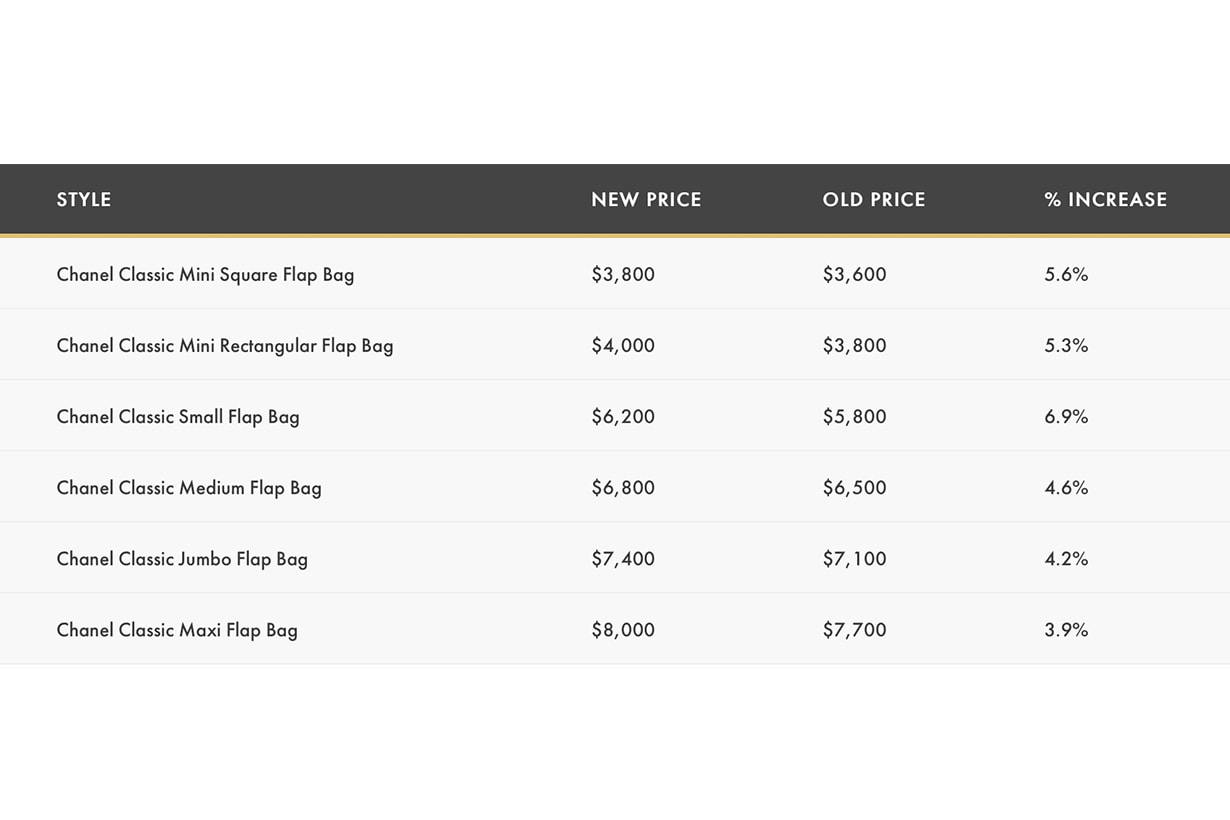The image size is (1230, 820).
Task: Click the OLD PRICE column header
Action: (874, 200)
